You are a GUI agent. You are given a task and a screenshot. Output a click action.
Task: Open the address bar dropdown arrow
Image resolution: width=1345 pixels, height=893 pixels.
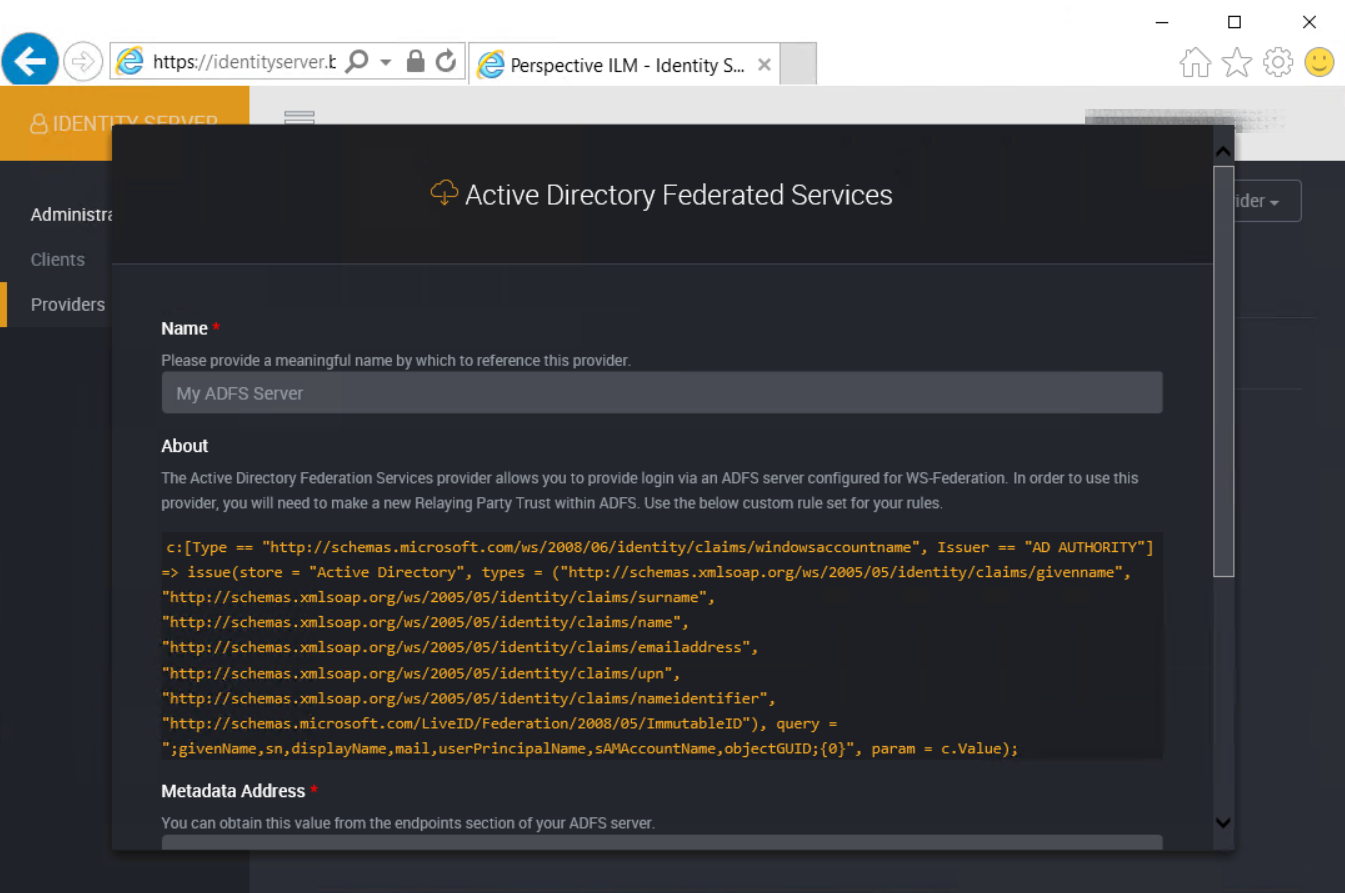click(x=386, y=63)
